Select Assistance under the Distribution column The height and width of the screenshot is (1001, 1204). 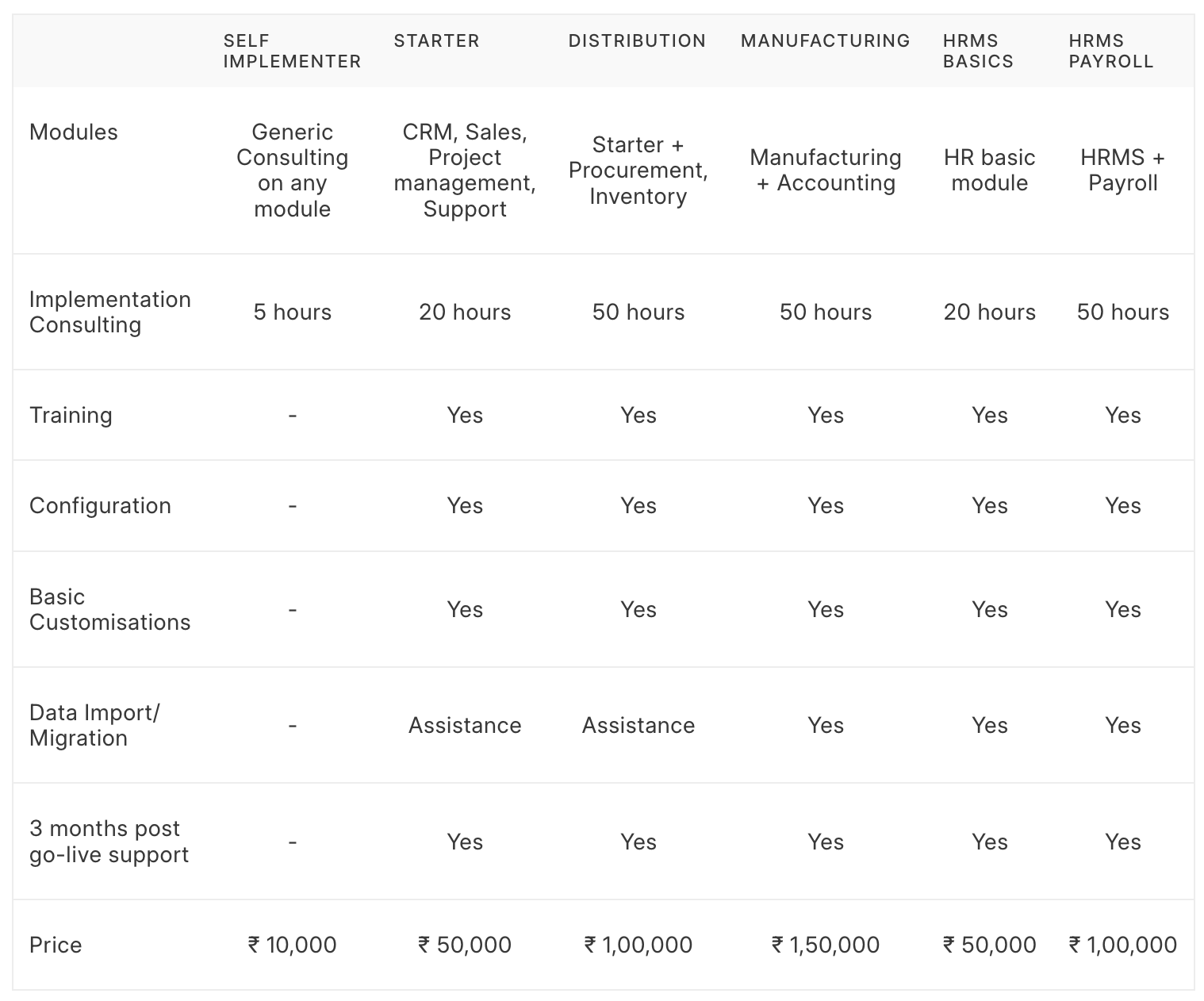[638, 725]
